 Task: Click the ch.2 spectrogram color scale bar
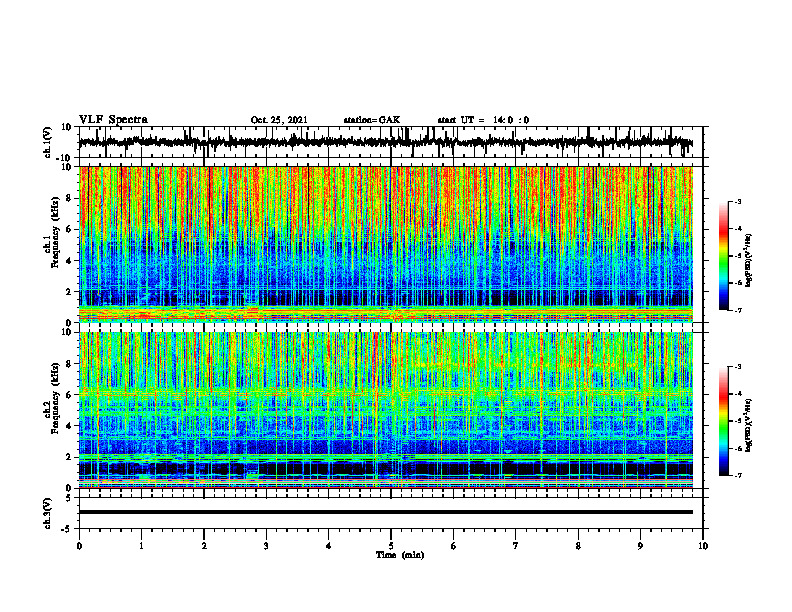tap(723, 421)
